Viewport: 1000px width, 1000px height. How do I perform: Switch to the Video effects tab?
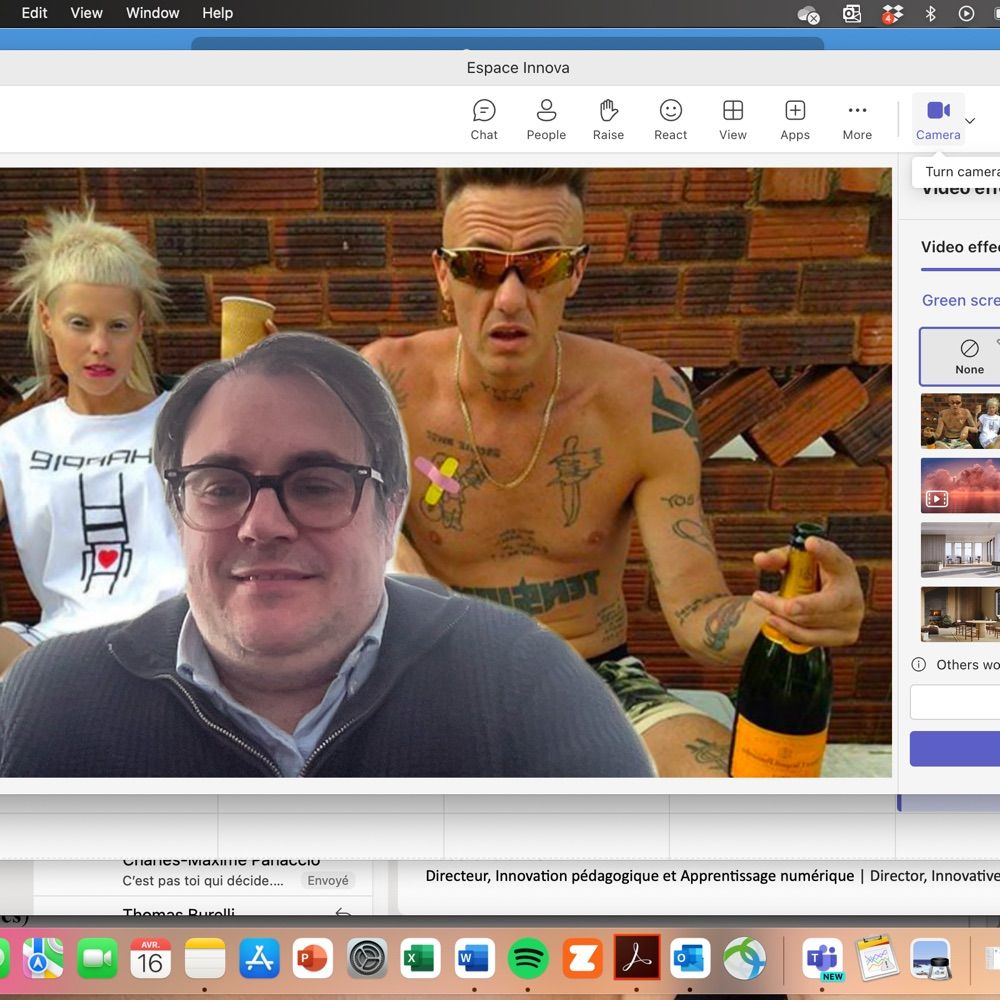(960, 247)
